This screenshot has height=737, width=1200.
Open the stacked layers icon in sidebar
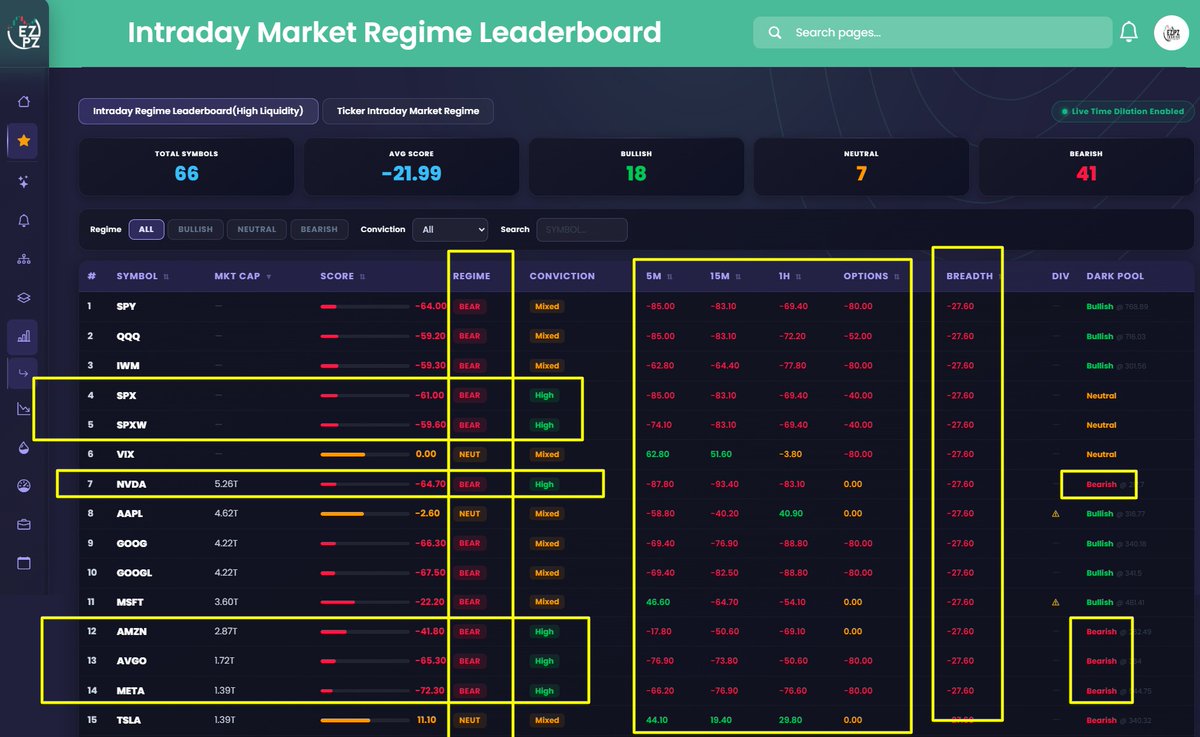(x=23, y=298)
